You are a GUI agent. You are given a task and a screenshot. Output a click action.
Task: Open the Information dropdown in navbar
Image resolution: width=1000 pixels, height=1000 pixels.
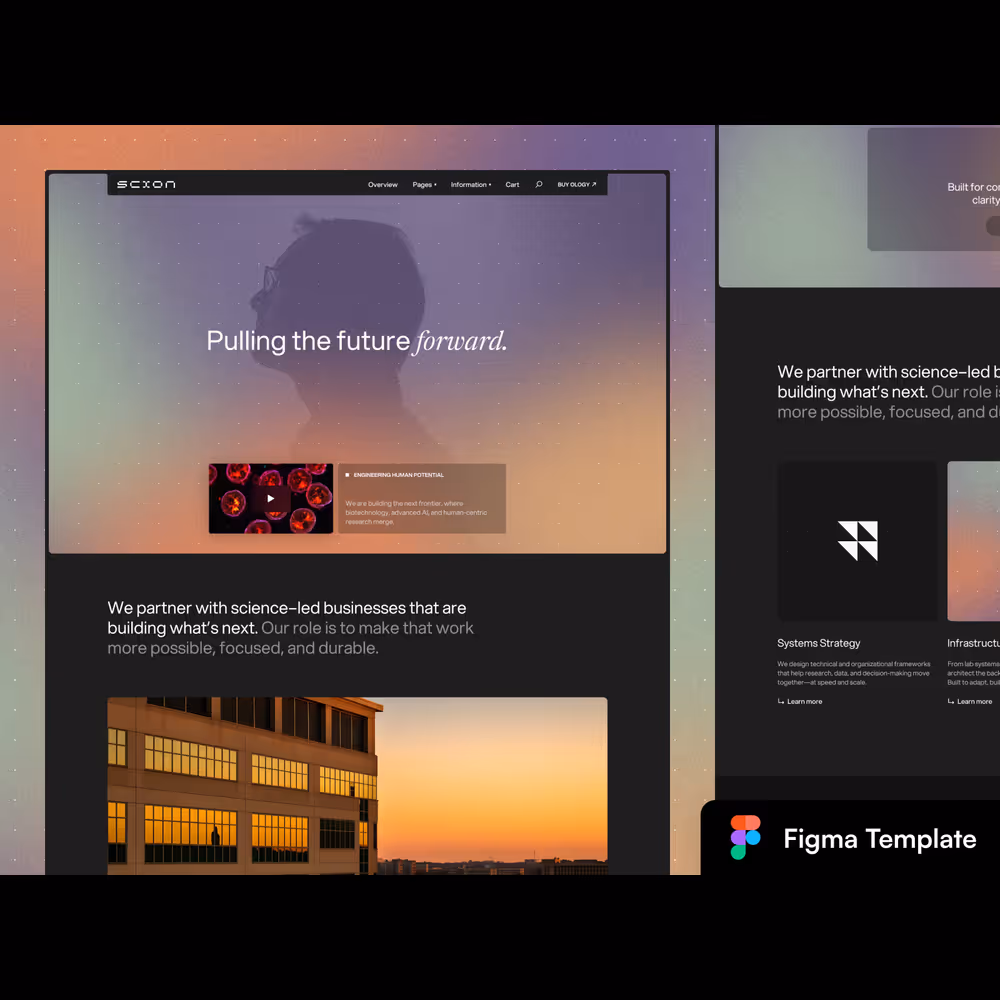(x=470, y=185)
